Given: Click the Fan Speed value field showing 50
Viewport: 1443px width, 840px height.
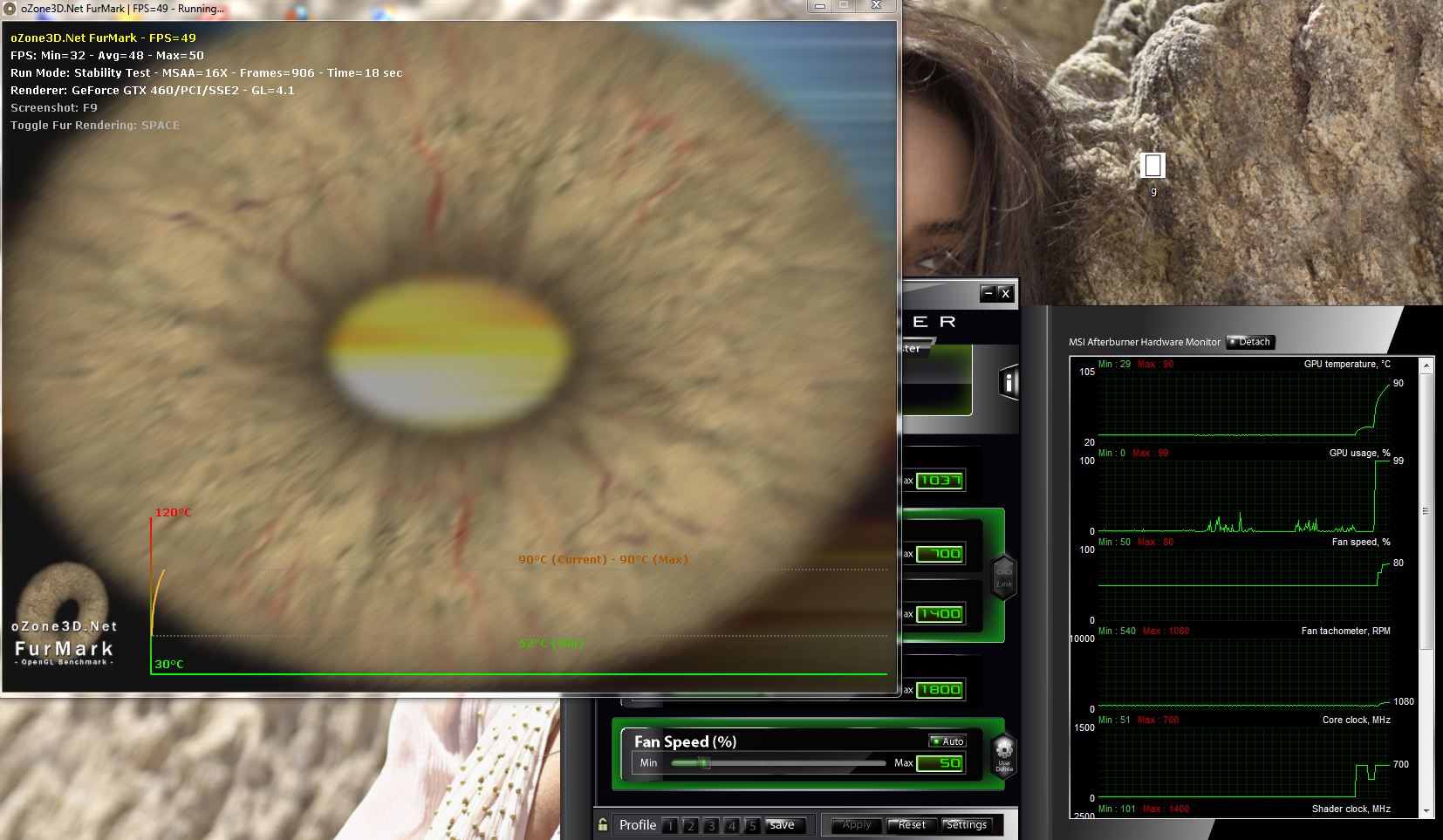Looking at the screenshot, I should 940,763.
